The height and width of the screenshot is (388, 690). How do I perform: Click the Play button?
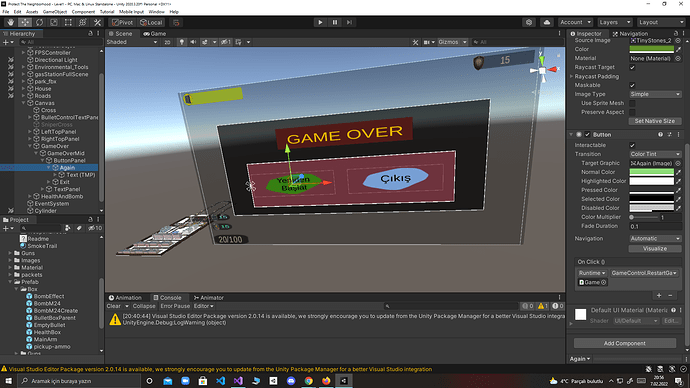click(x=320, y=22)
